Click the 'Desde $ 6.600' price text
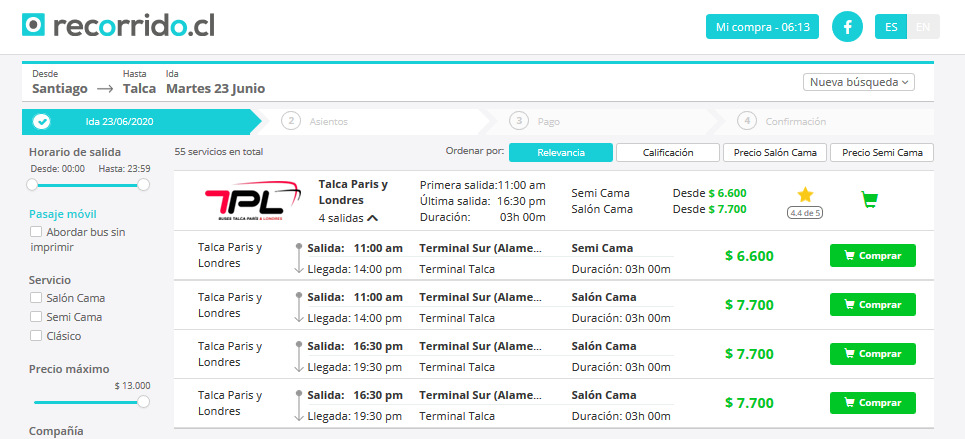 click(x=710, y=193)
